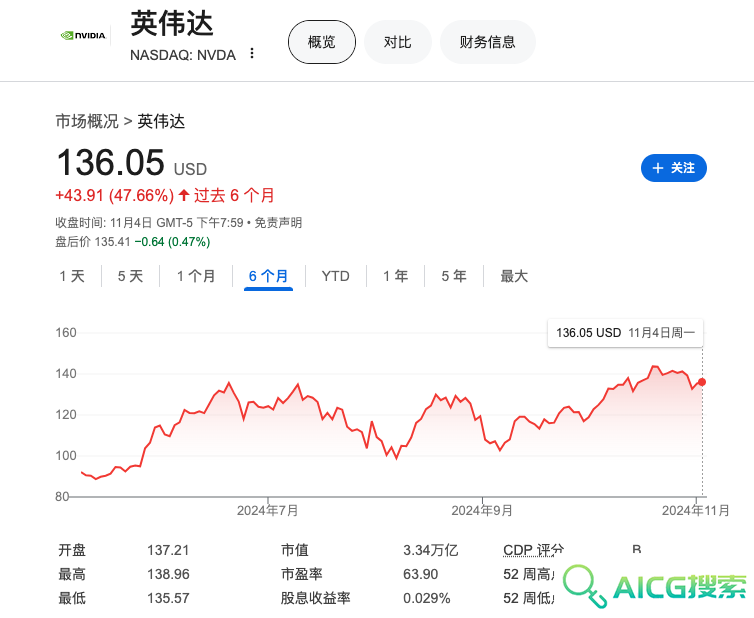
Task: Click the 2024年9月 axis label
Action: pyautogui.click(x=482, y=510)
